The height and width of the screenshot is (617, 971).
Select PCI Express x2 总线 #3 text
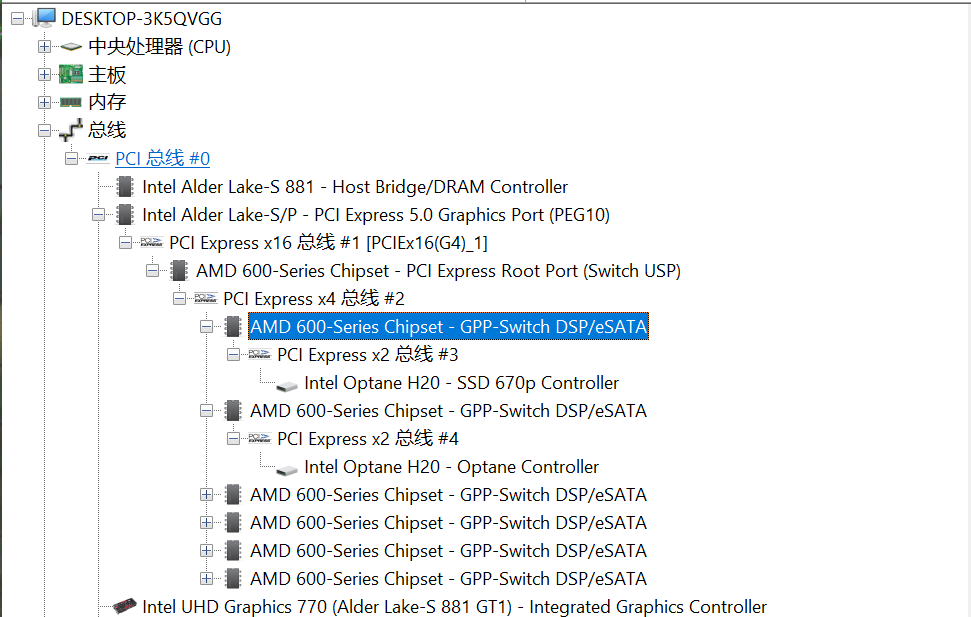(368, 354)
